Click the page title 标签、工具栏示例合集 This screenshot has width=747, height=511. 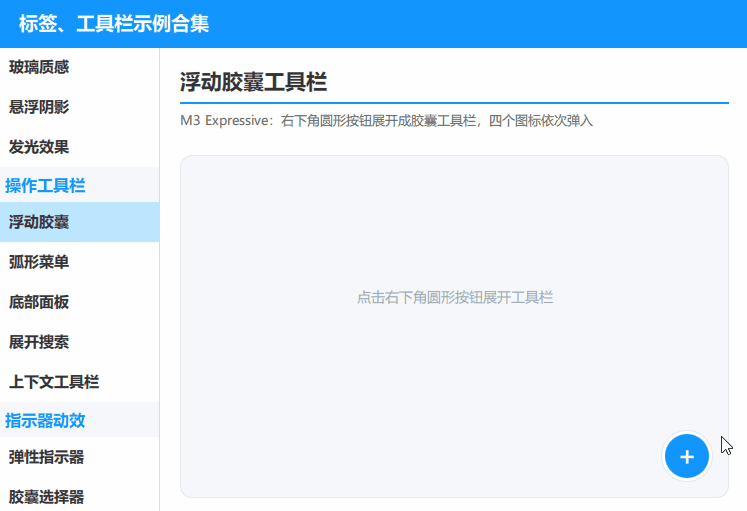[x=114, y=24]
